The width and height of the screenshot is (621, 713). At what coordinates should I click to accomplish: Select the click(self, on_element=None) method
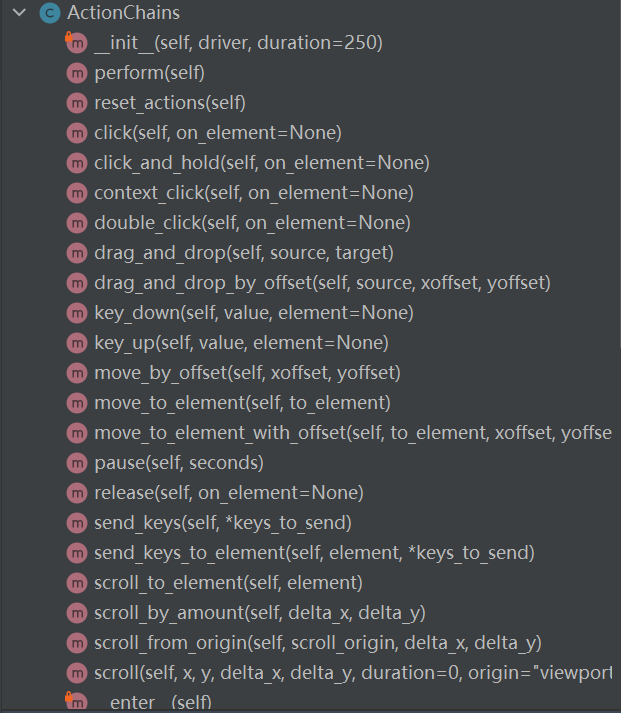pos(217,133)
